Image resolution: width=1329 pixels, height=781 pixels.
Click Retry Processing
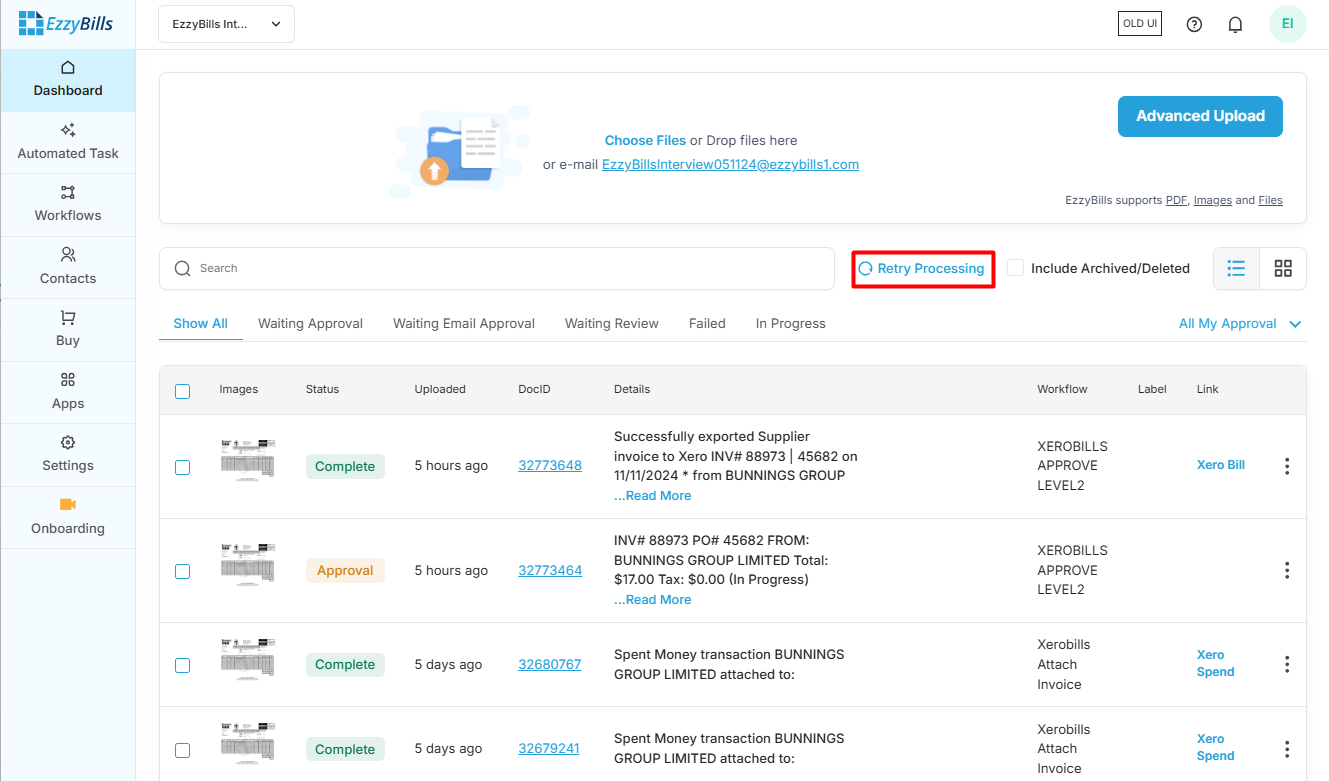click(x=922, y=268)
